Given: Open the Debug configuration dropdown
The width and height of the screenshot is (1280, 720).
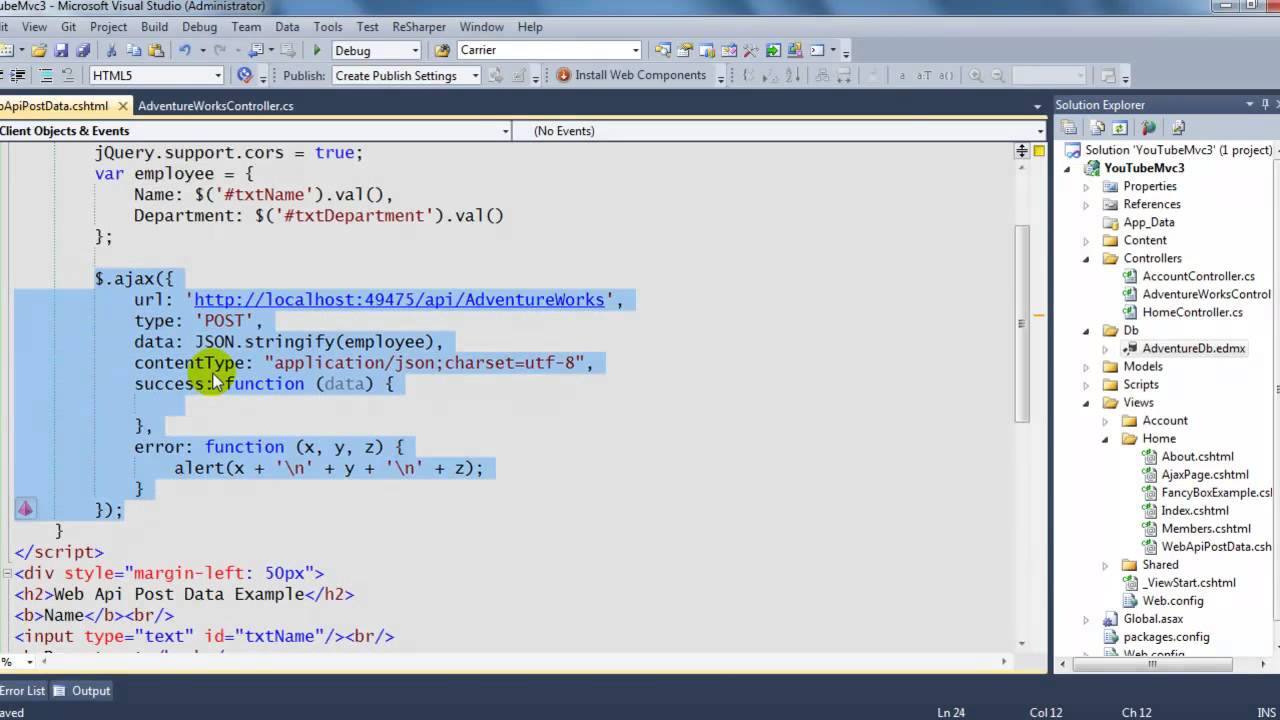Looking at the screenshot, I should click(x=415, y=50).
